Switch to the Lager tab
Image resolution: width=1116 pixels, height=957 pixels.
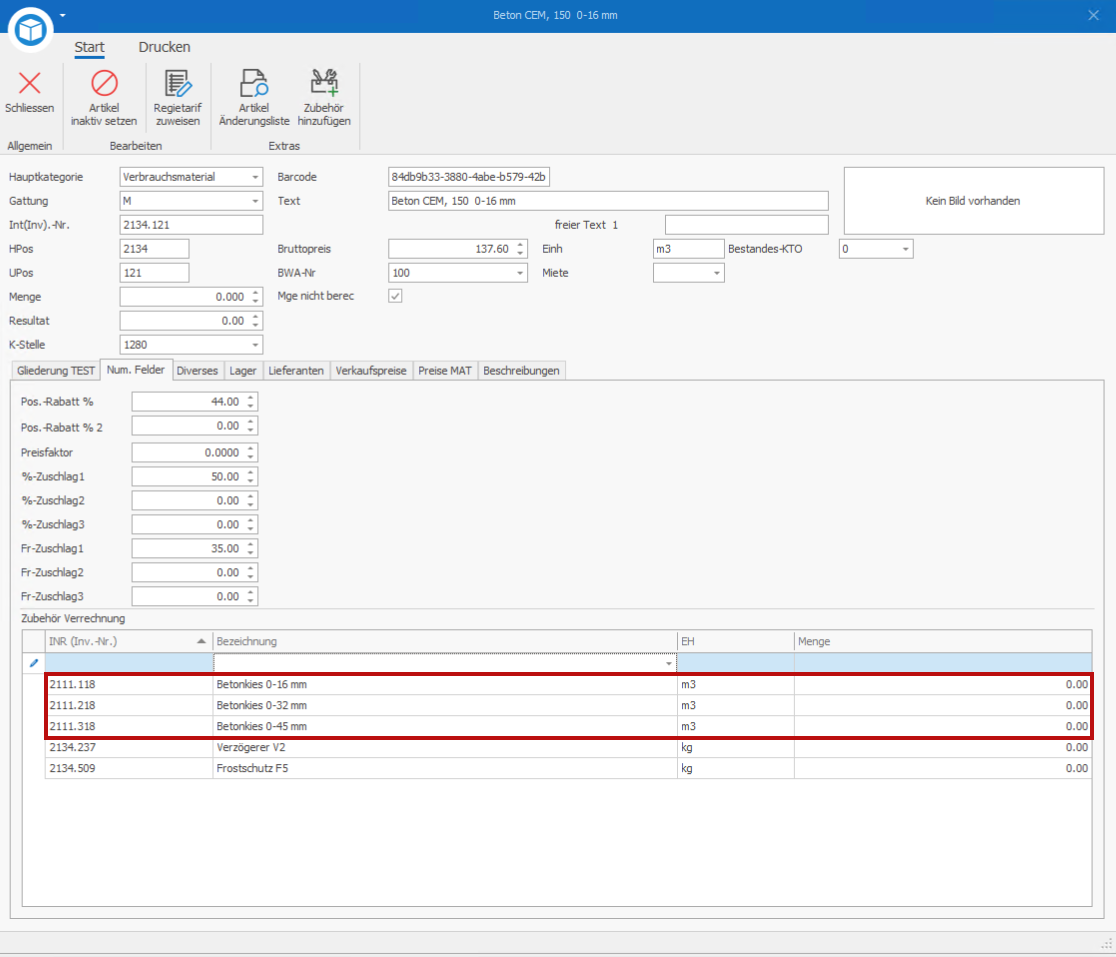(243, 371)
